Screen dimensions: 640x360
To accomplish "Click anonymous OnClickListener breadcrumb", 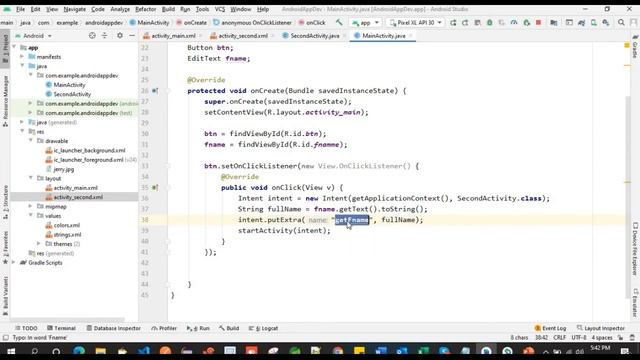I will coord(253,23).
